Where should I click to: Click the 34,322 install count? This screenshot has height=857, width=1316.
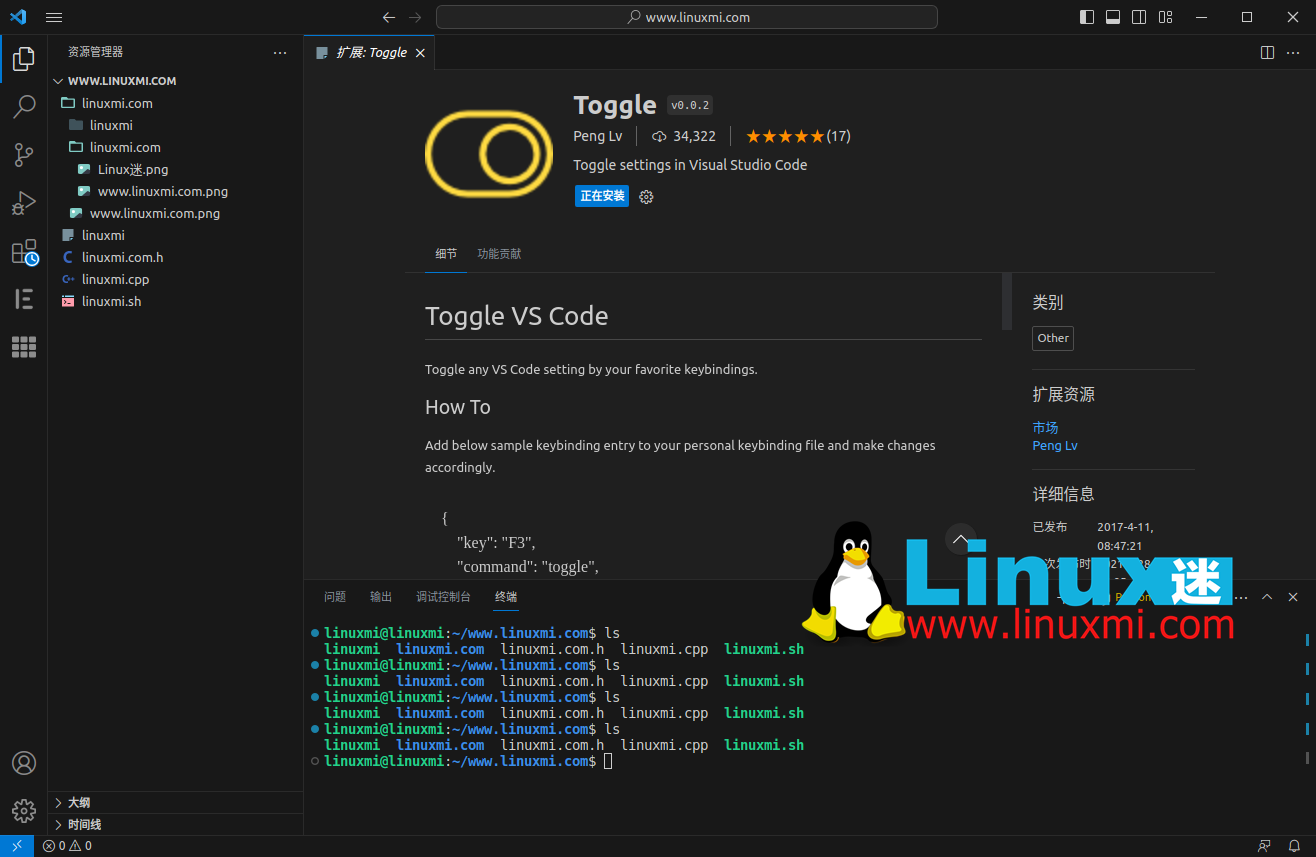(684, 136)
